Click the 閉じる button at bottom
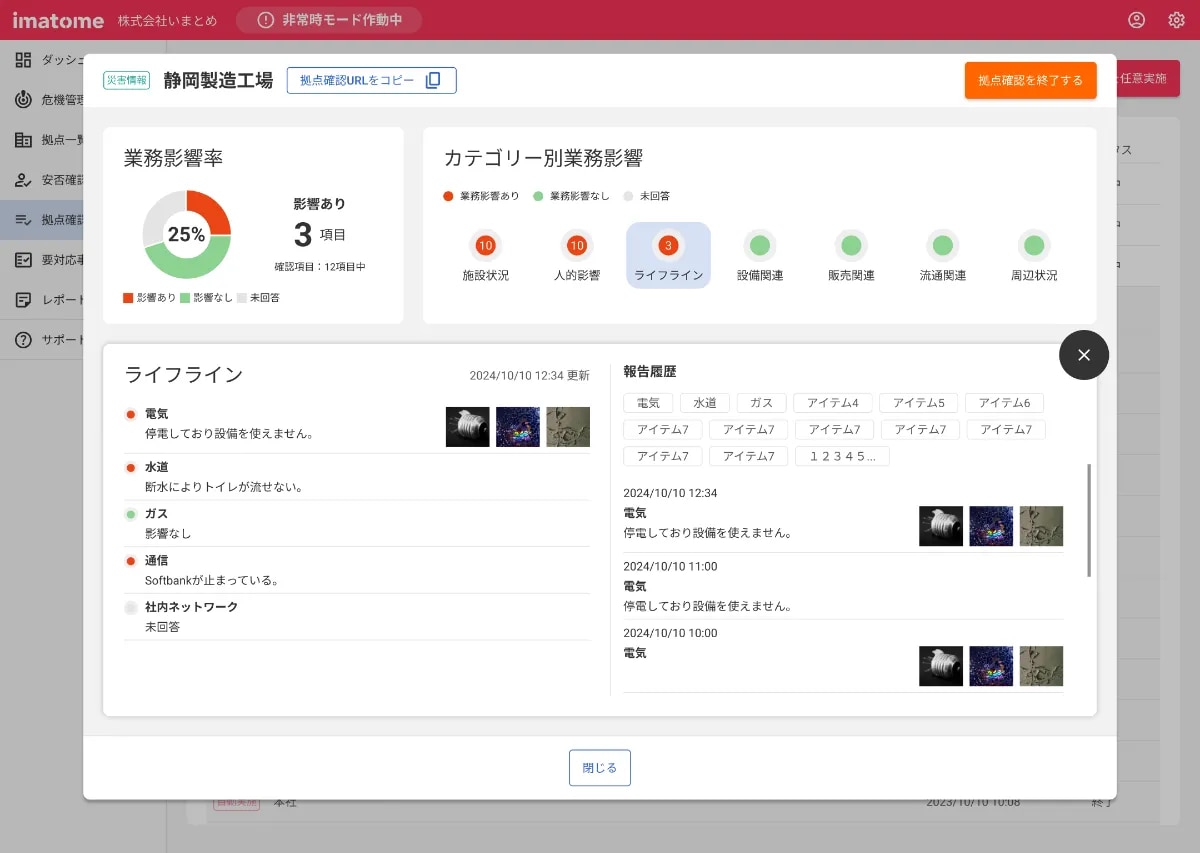Image resolution: width=1200 pixels, height=853 pixels. tap(600, 768)
